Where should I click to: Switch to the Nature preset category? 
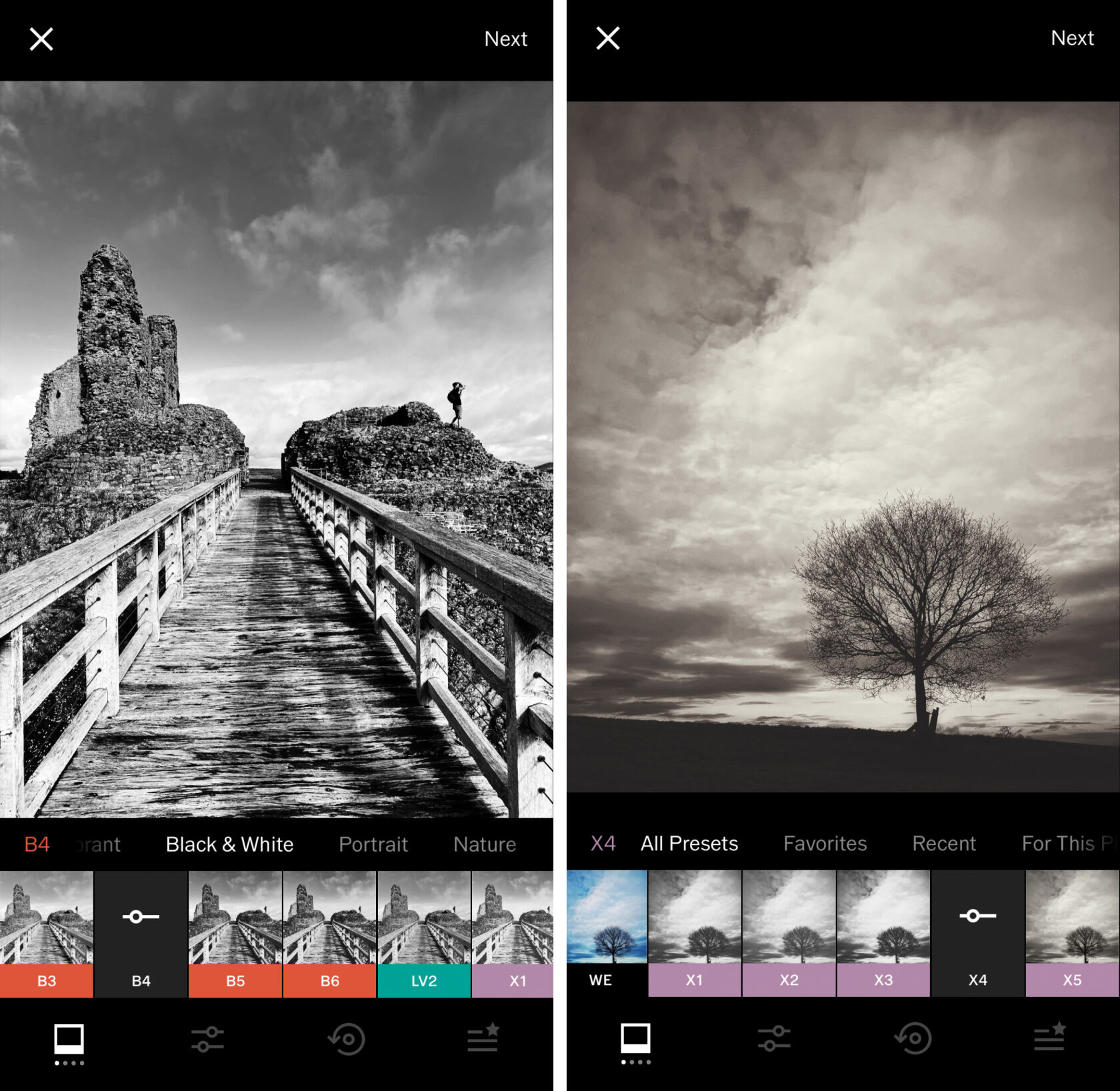tap(484, 844)
